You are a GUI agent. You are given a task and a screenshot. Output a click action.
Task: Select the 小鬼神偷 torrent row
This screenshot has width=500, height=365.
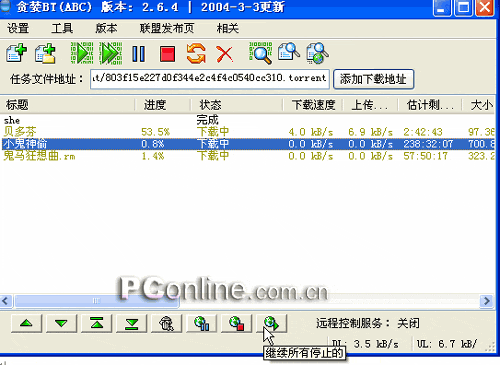point(247,144)
